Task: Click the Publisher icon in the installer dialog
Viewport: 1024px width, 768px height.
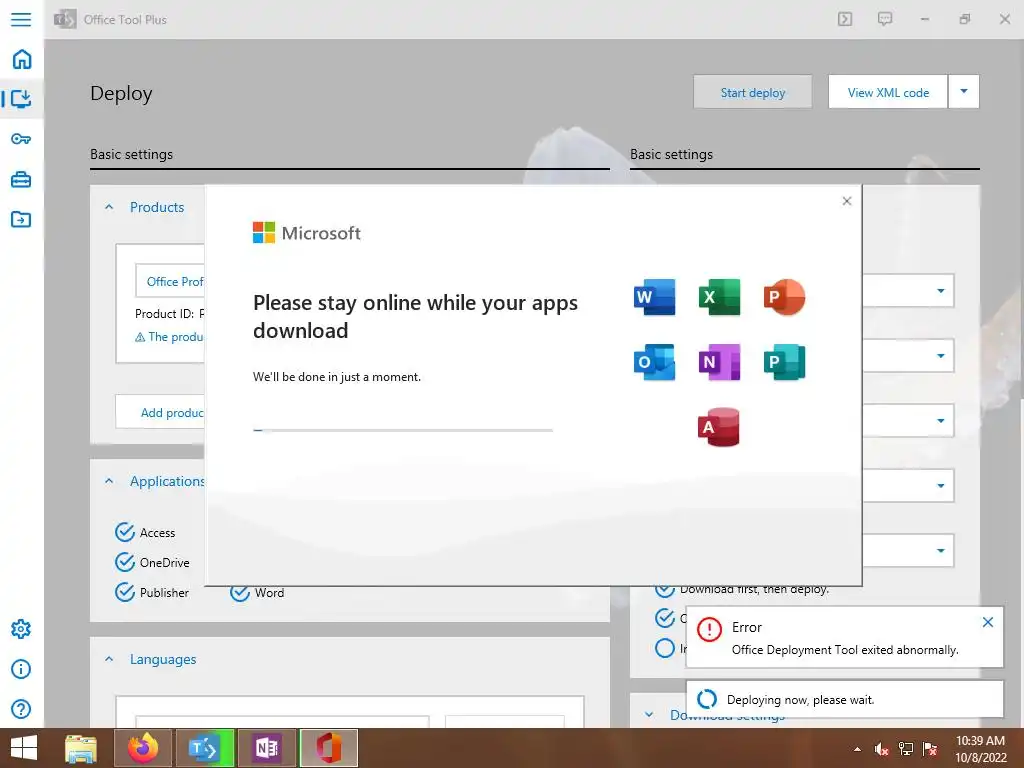Action: [x=784, y=362]
